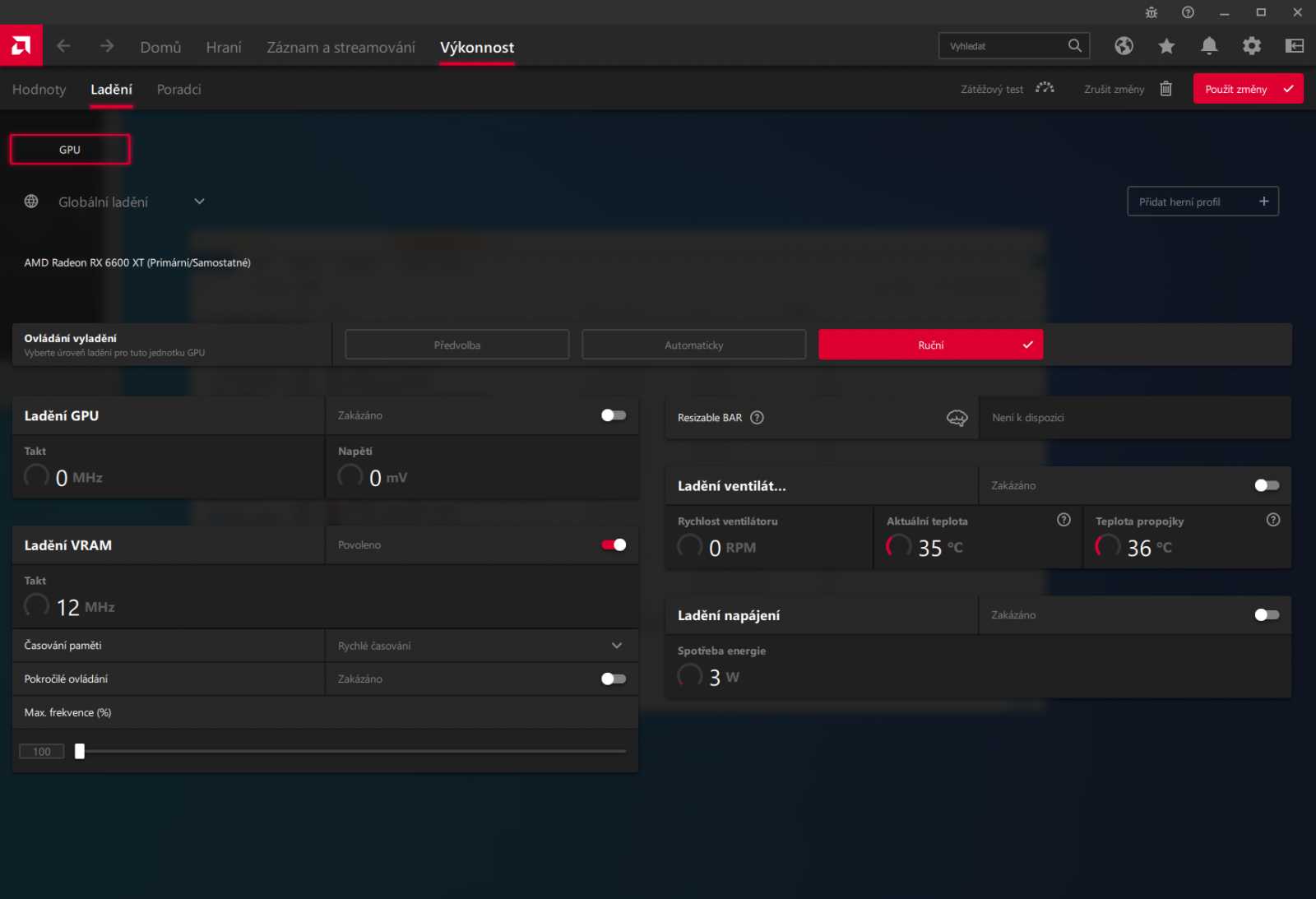The height and width of the screenshot is (899, 1316).
Task: Switch to Hodnoty sub-tab
Action: [39, 89]
